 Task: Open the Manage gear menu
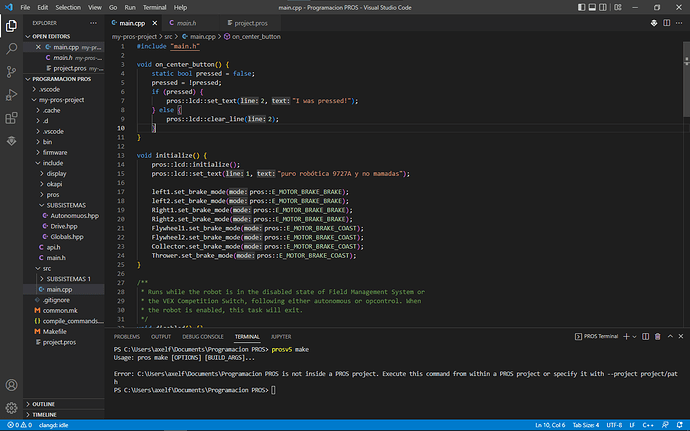[11, 408]
